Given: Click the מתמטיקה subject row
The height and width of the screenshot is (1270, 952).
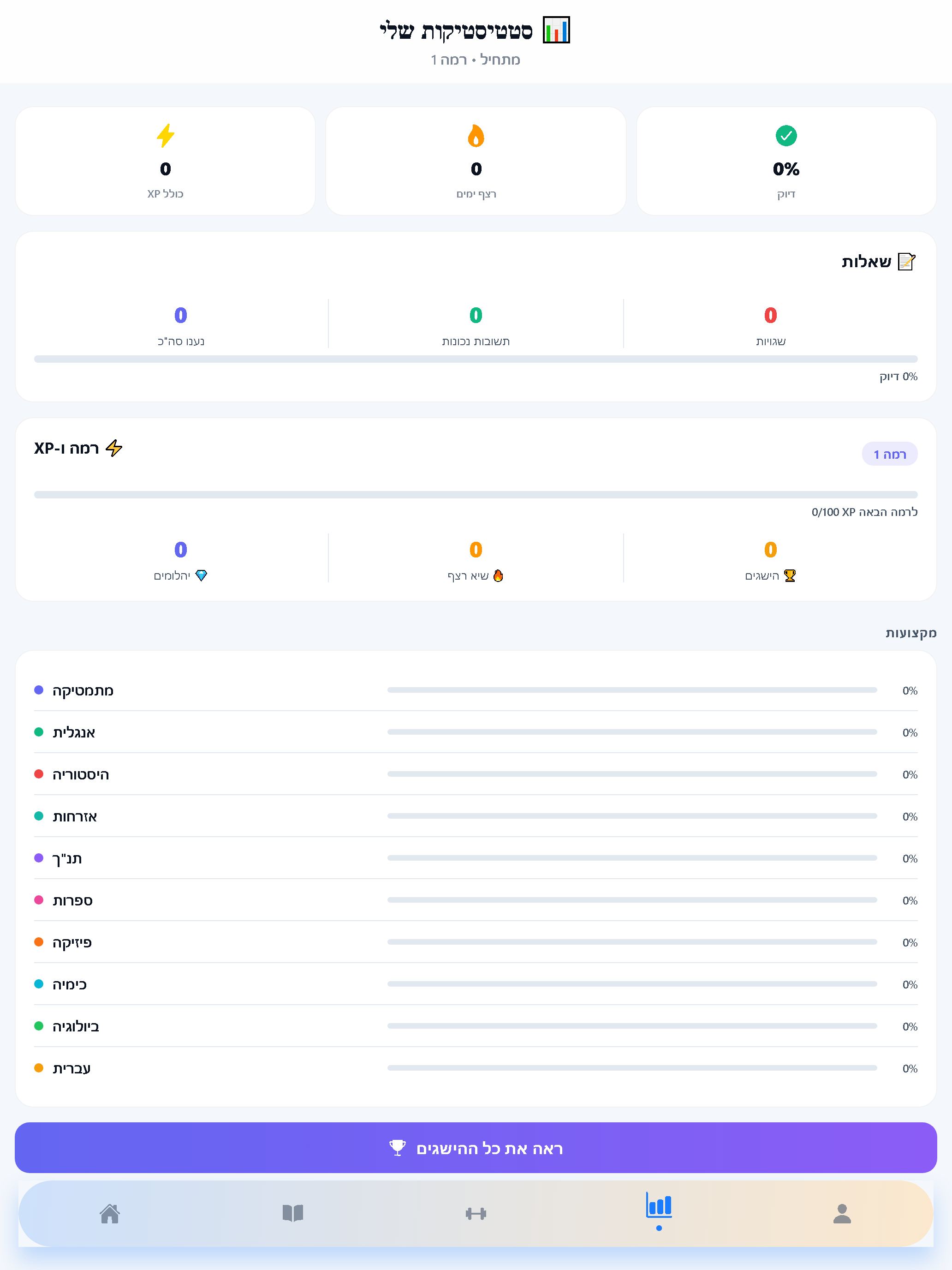Looking at the screenshot, I should pos(476,690).
